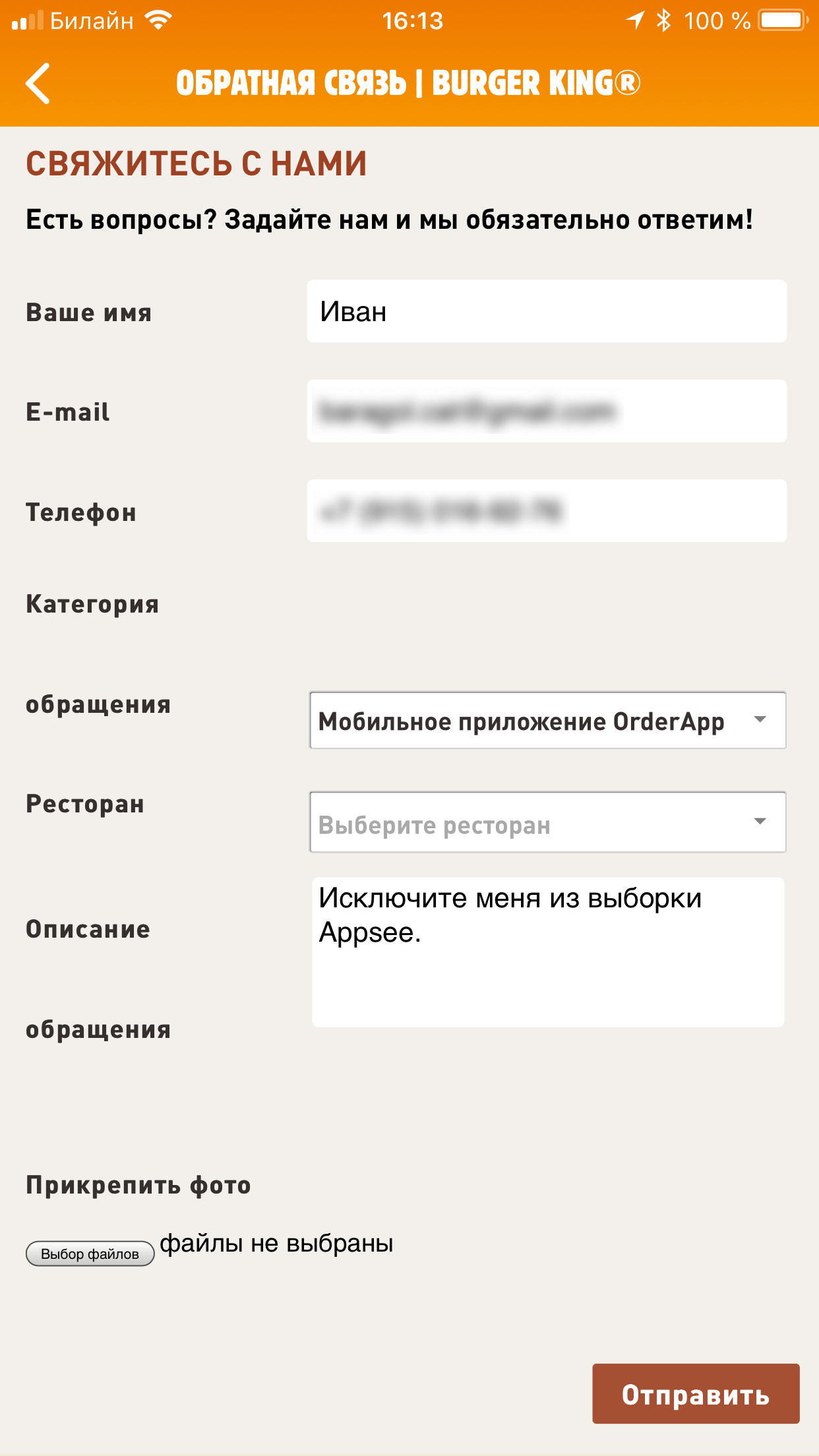The image size is (819, 1456).
Task: Tap the clock showing 16:13
Action: [409, 22]
